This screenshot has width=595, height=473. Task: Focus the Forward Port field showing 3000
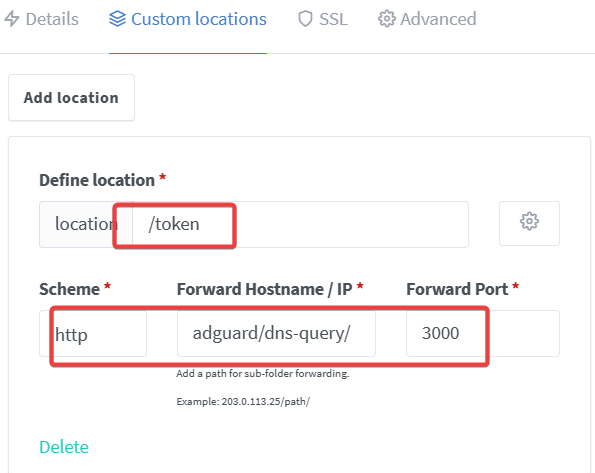[x=483, y=334]
